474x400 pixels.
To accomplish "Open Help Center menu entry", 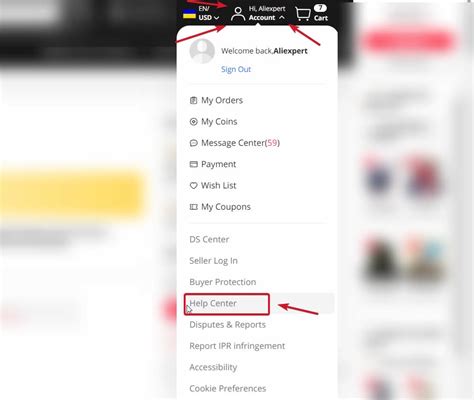I will coord(213,303).
